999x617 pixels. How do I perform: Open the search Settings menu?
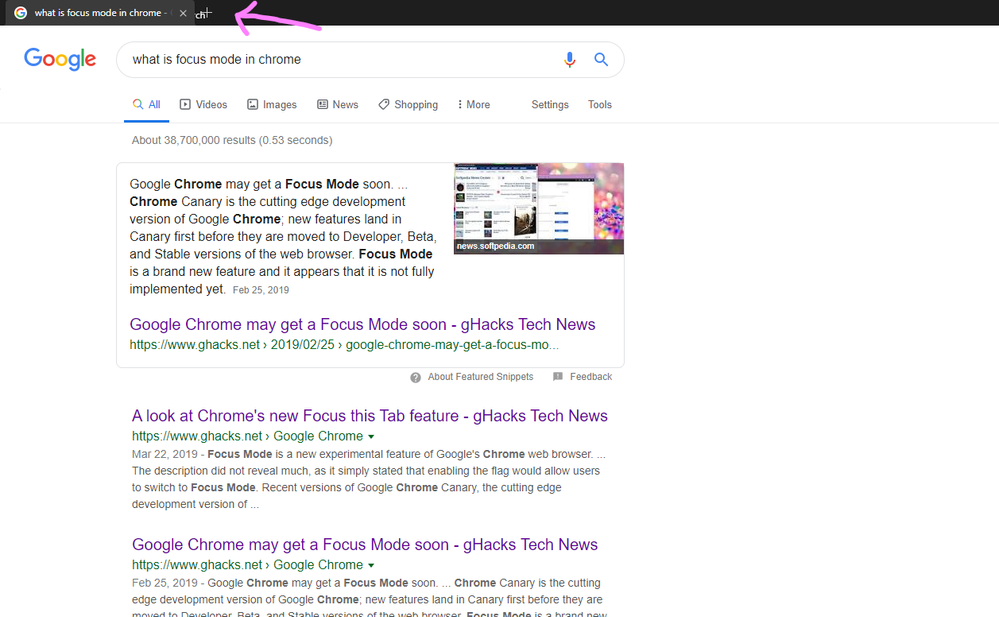point(550,104)
